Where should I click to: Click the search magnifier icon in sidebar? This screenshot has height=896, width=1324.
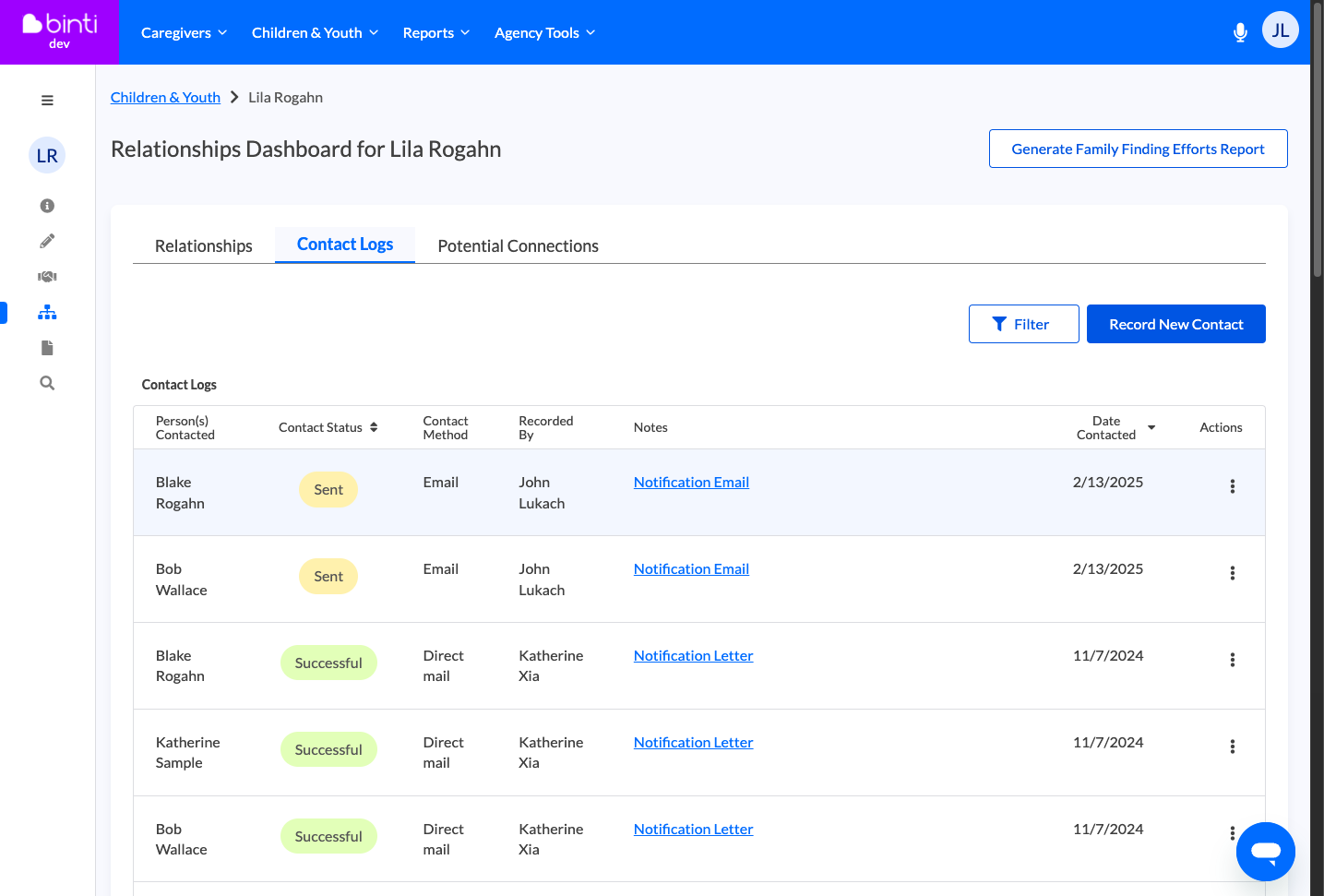coord(47,383)
